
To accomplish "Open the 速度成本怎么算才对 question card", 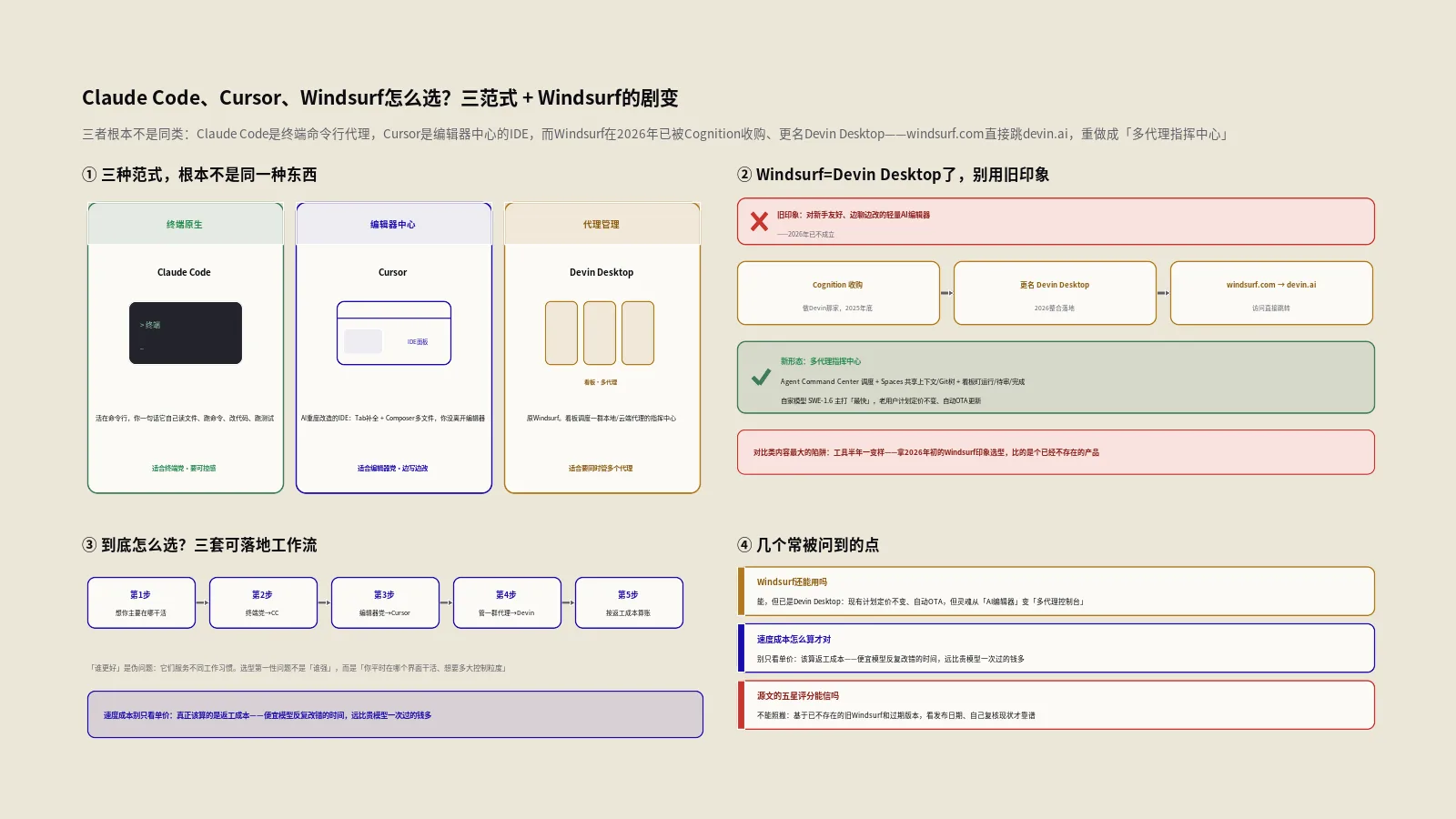I will pos(1056,648).
